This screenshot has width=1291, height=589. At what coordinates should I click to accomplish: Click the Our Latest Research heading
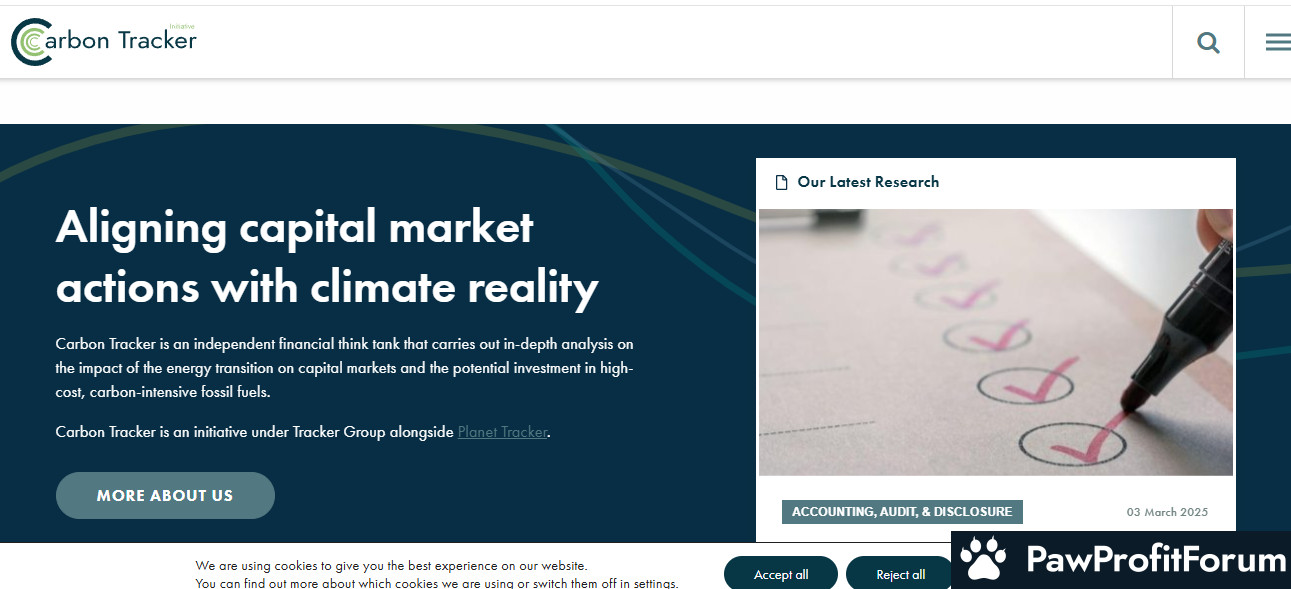tap(868, 182)
